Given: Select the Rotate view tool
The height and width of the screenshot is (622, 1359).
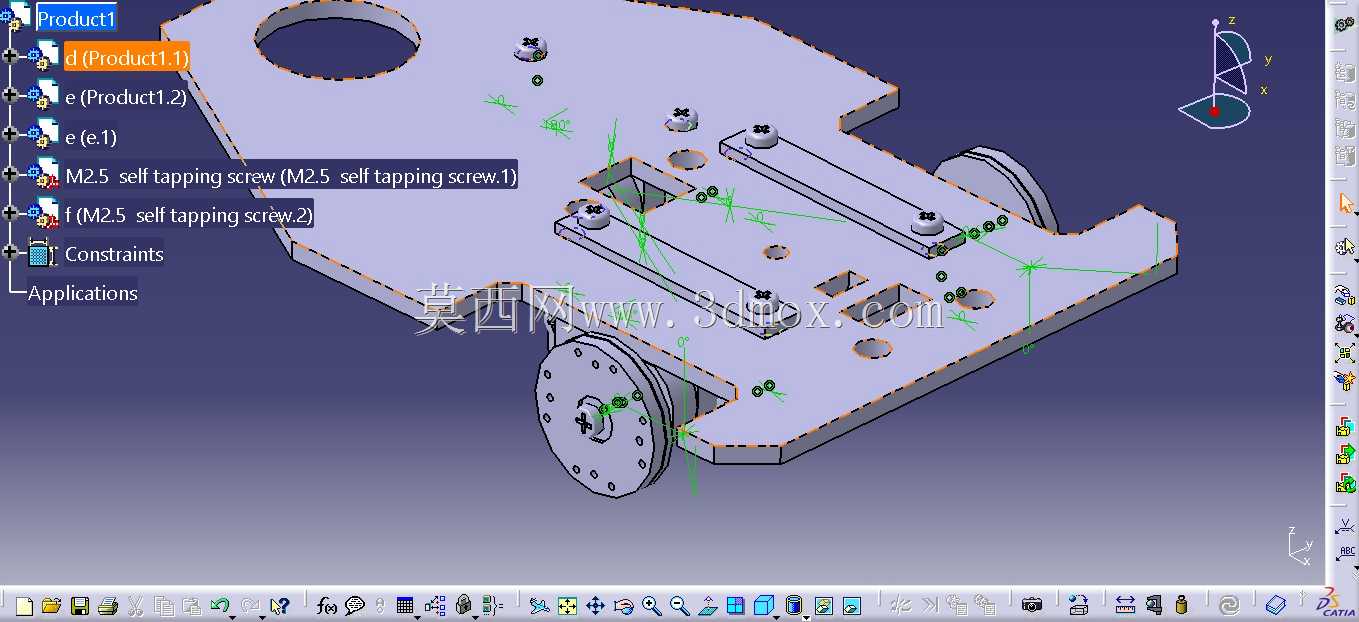Looking at the screenshot, I should click(x=624, y=605).
